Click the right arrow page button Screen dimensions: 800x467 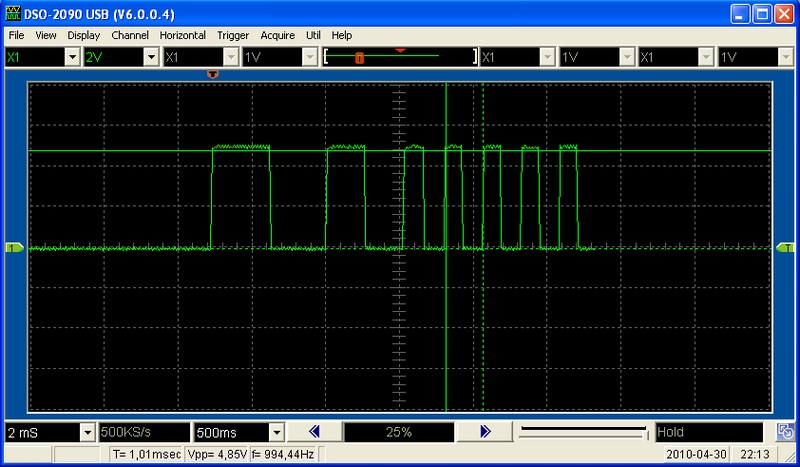485,432
